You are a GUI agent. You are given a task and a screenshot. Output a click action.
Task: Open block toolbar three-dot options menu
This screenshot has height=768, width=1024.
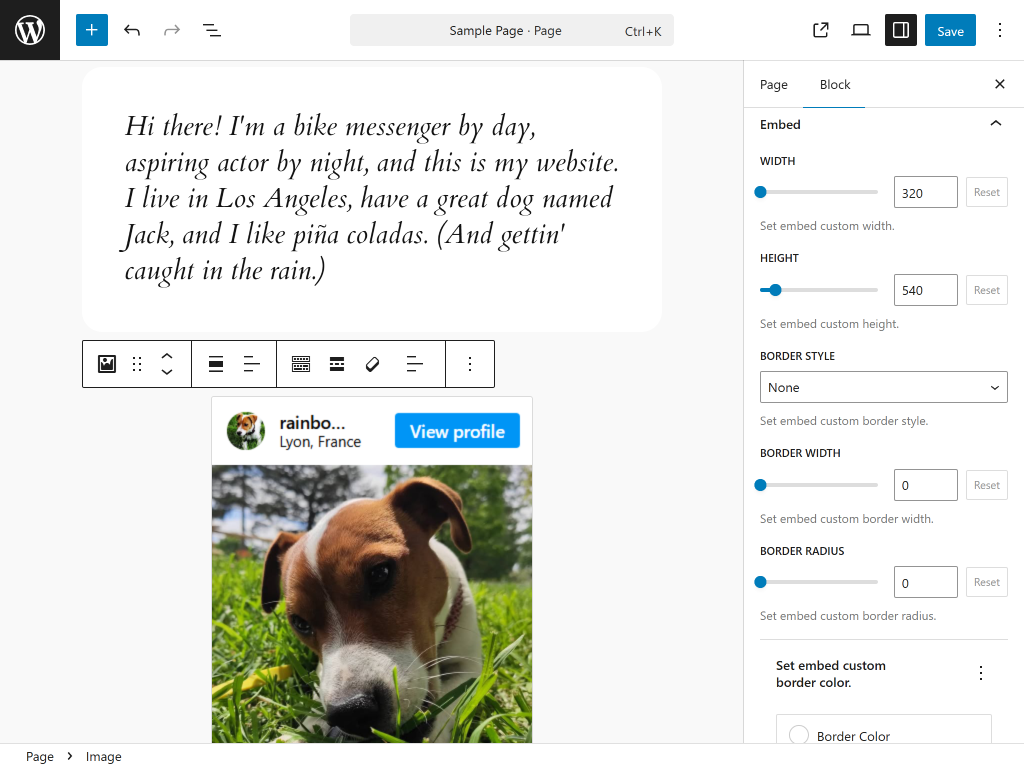pyautogui.click(x=470, y=364)
